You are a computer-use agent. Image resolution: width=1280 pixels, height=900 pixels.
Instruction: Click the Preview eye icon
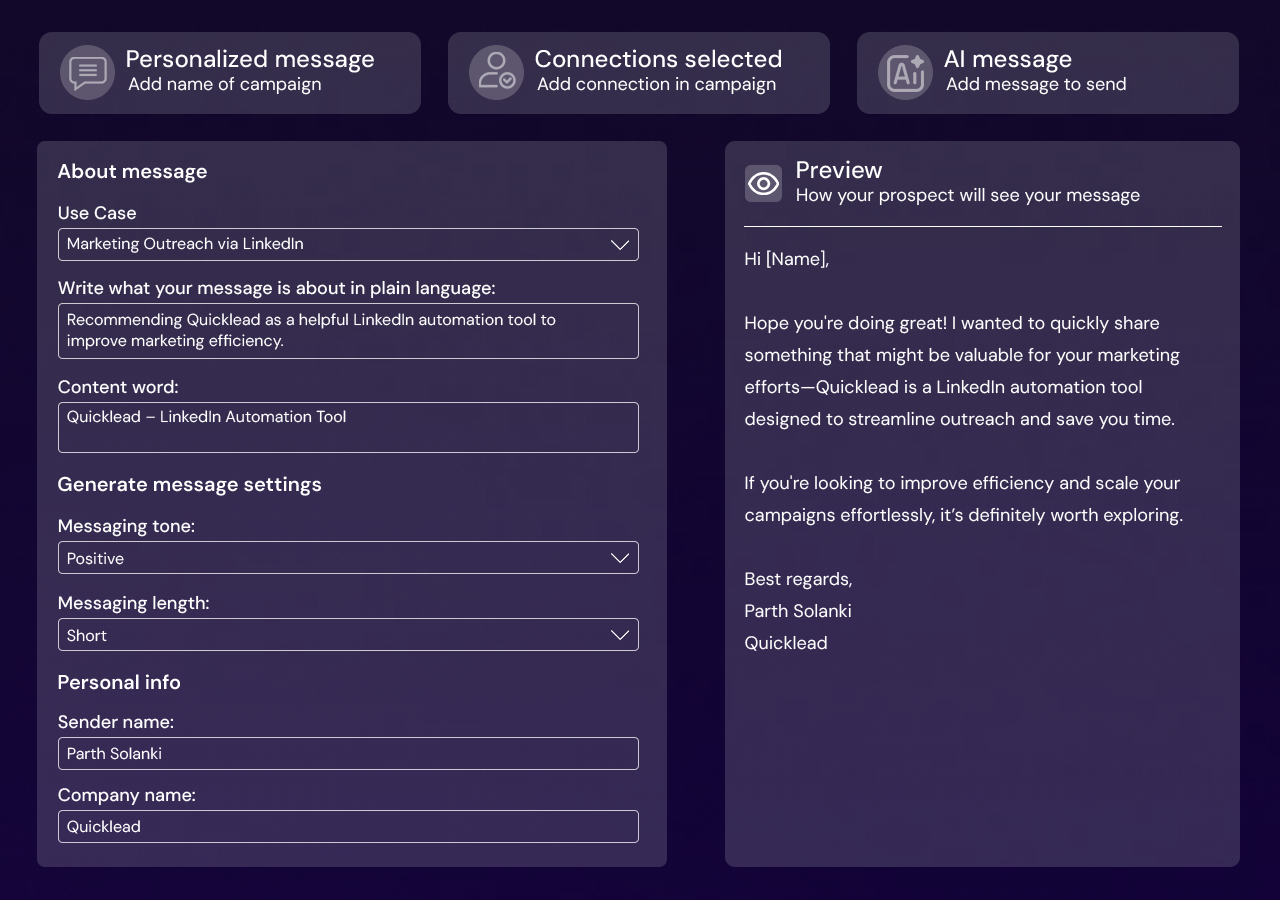coord(763,184)
